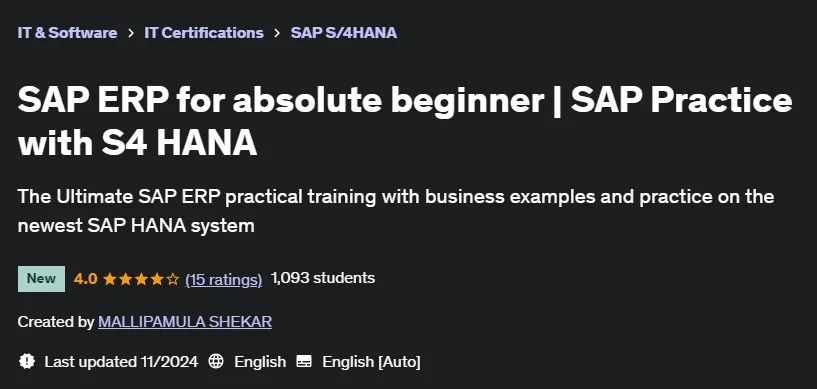Open instructor MALLIPAMULA SHEKAR profile
Image resolution: width=817 pixels, height=389 pixels.
point(185,322)
